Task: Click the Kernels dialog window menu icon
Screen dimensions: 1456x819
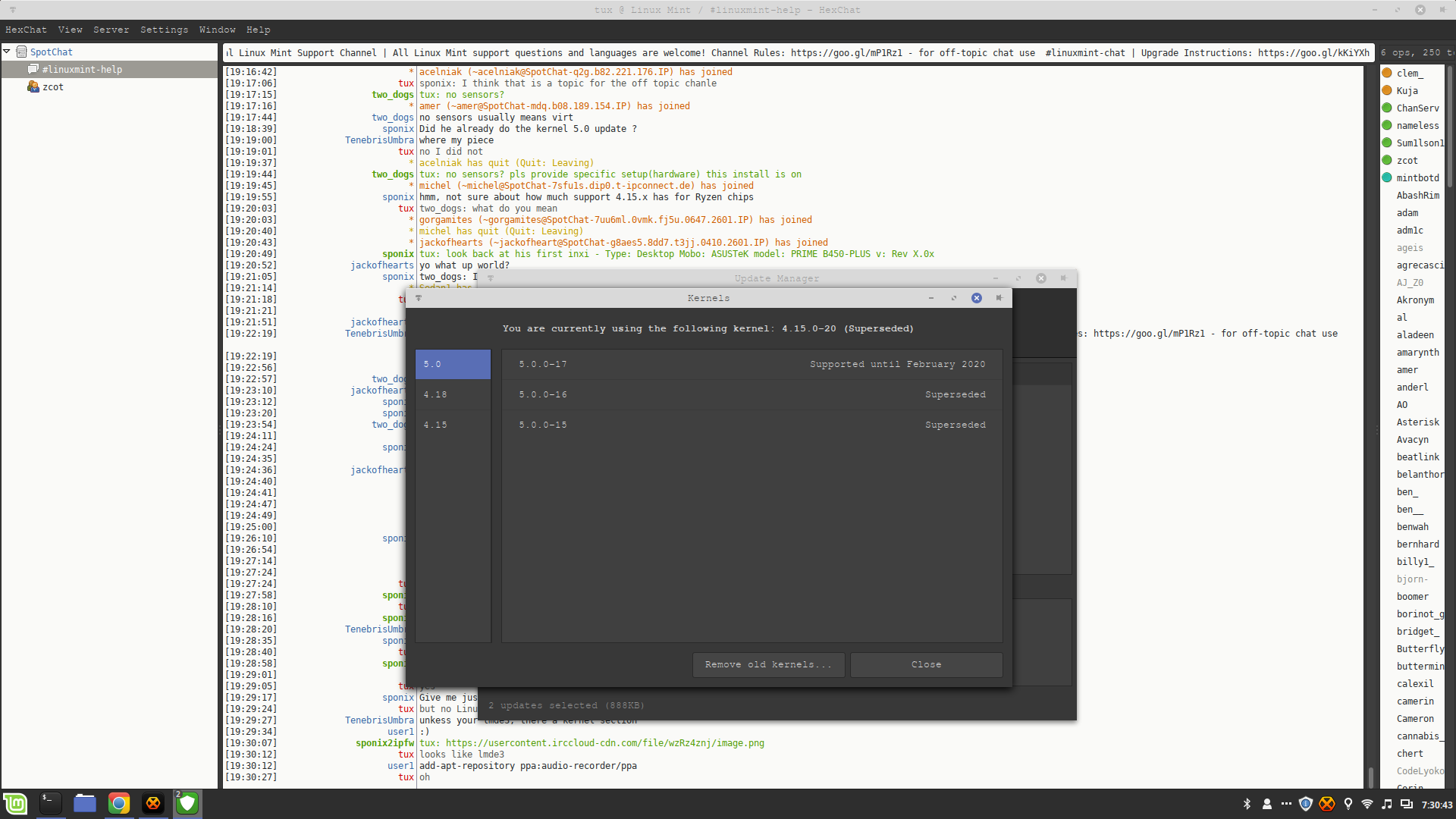Action: (x=418, y=298)
